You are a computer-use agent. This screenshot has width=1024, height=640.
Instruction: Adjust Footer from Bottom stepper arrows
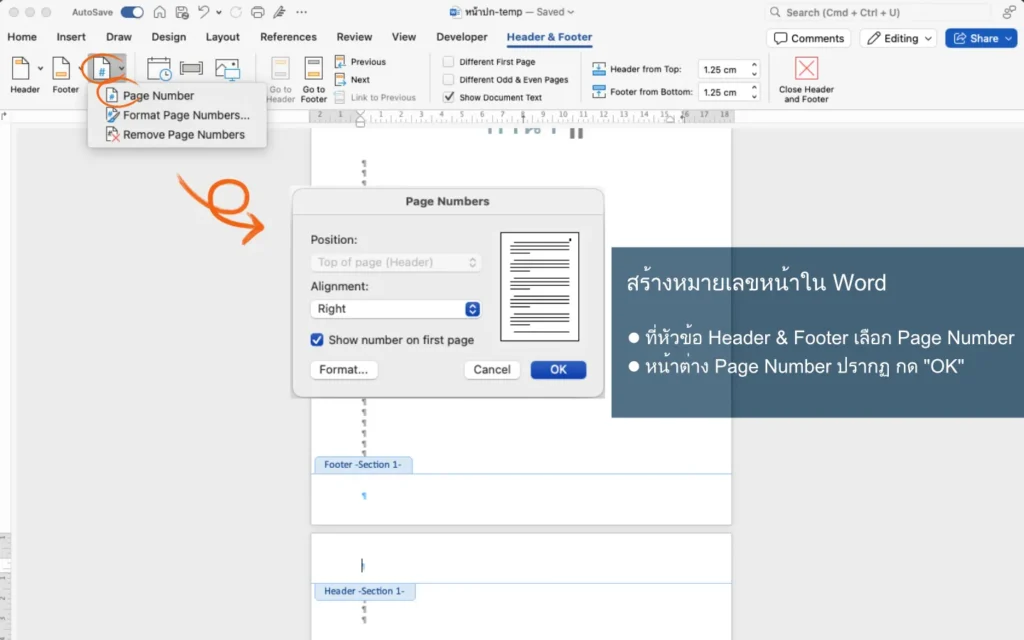click(x=754, y=91)
